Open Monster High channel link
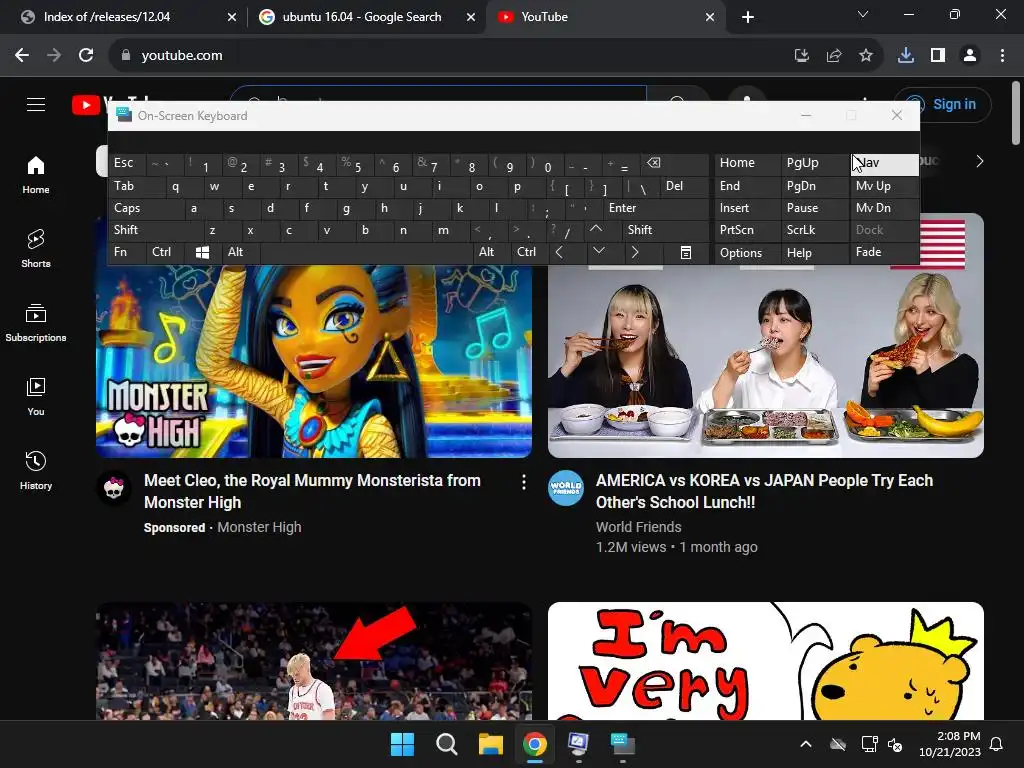 pyautogui.click(x=259, y=527)
